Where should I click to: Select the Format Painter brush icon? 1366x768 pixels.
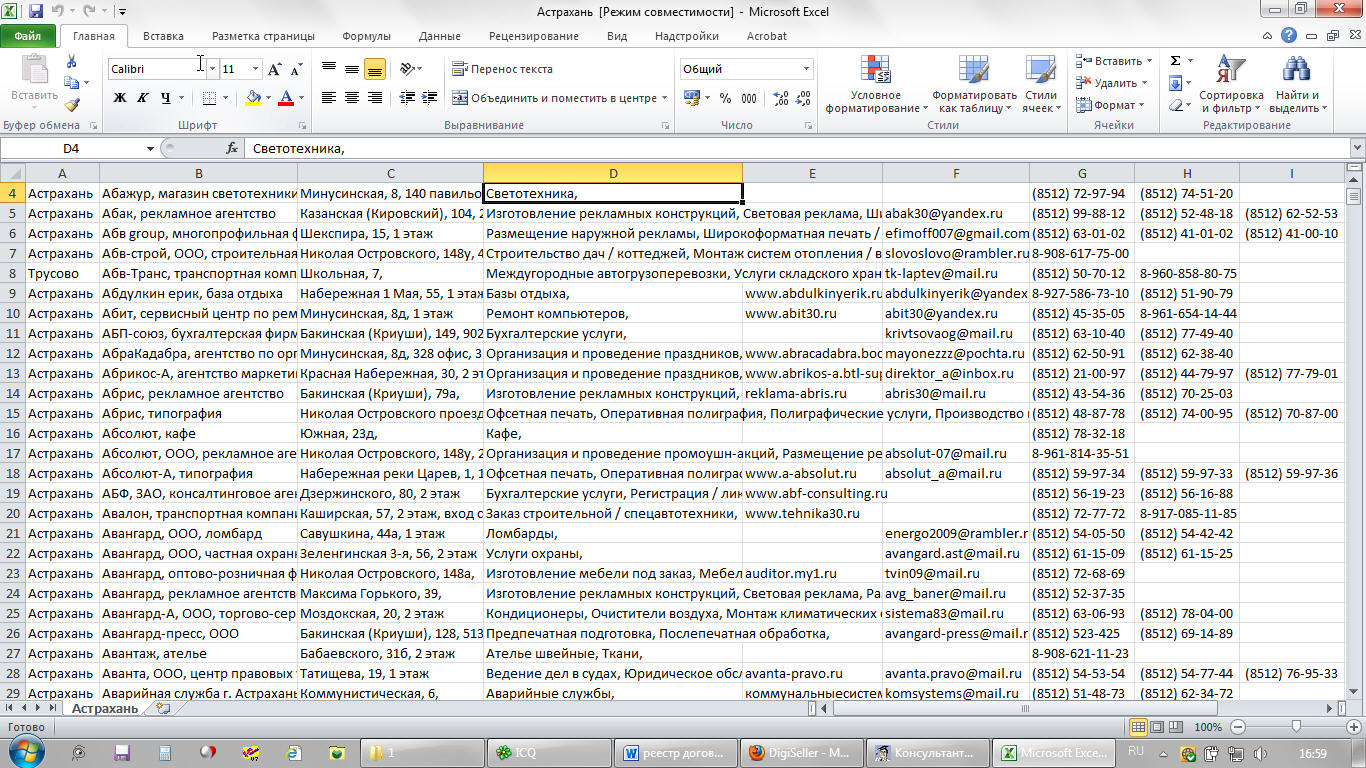click(72, 105)
